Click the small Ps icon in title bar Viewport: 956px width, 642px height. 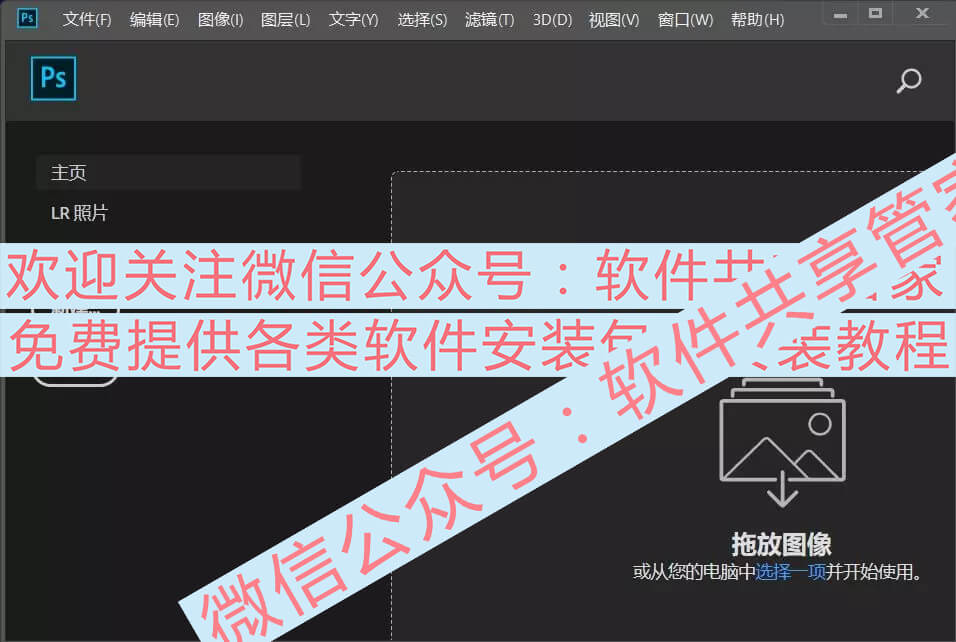coord(27,18)
